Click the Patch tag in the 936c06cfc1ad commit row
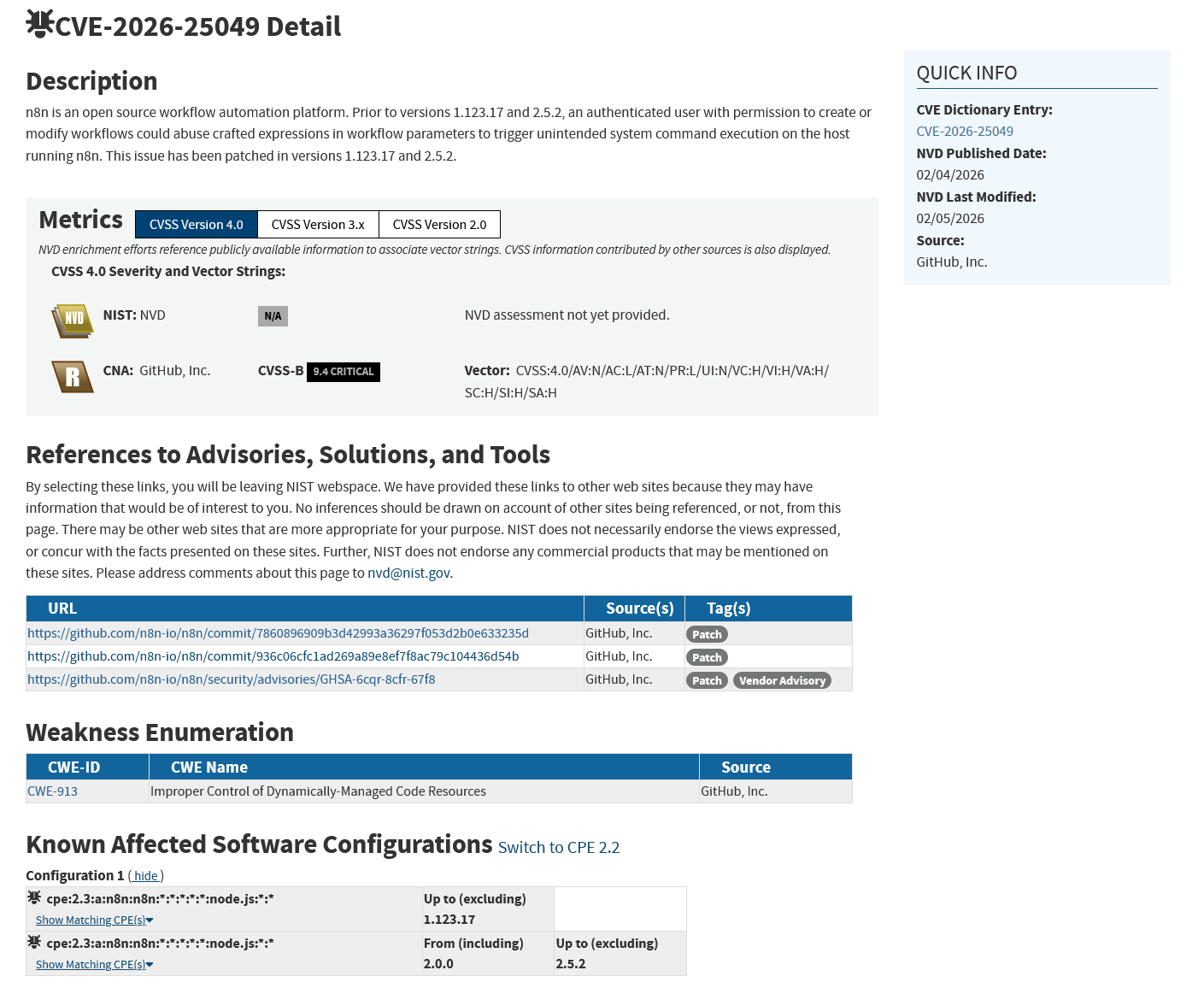Screen dimensions: 1204x988 [x=707, y=657]
